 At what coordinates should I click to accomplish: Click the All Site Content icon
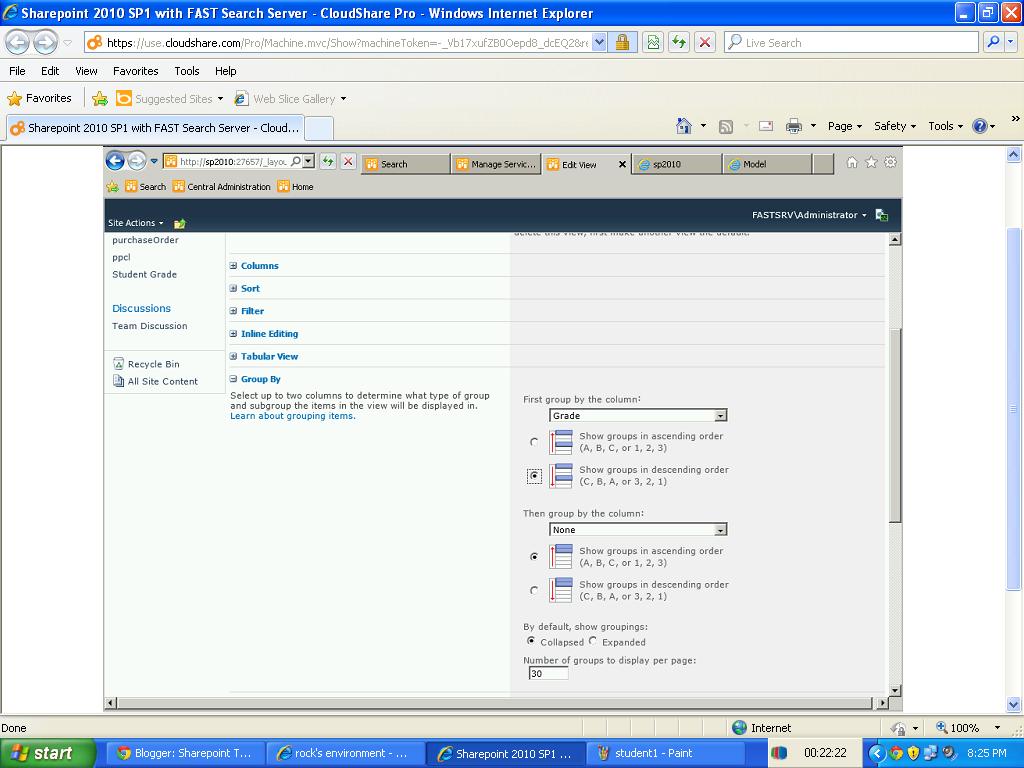(119, 381)
